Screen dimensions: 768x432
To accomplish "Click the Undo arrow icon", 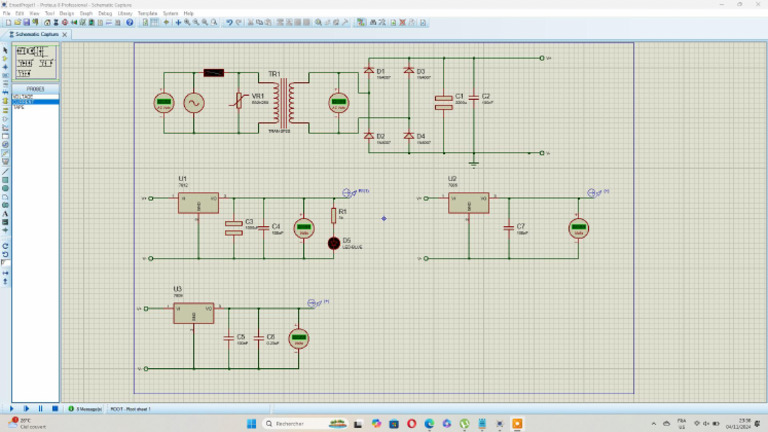I will 229,23.
